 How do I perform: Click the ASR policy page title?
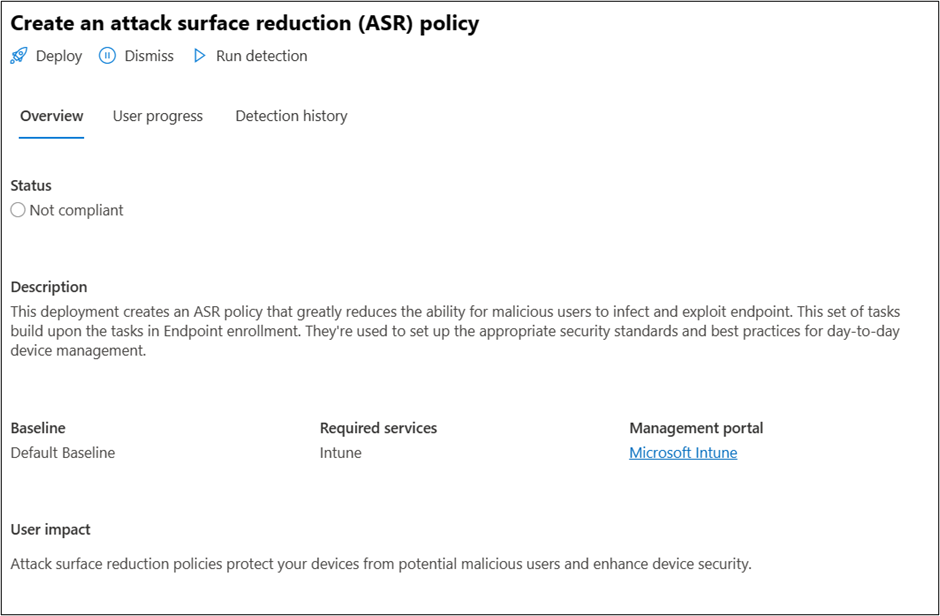tap(245, 23)
